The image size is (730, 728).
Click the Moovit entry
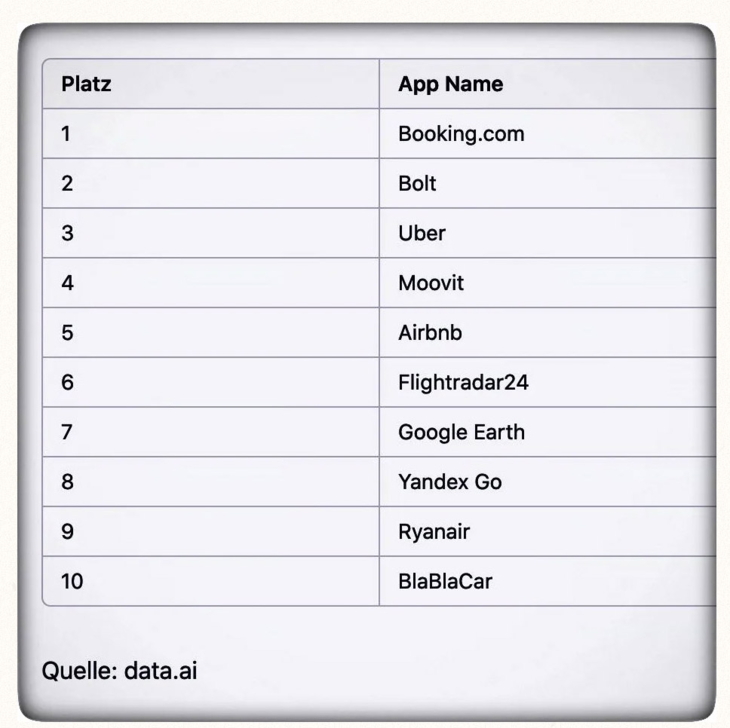[431, 283]
